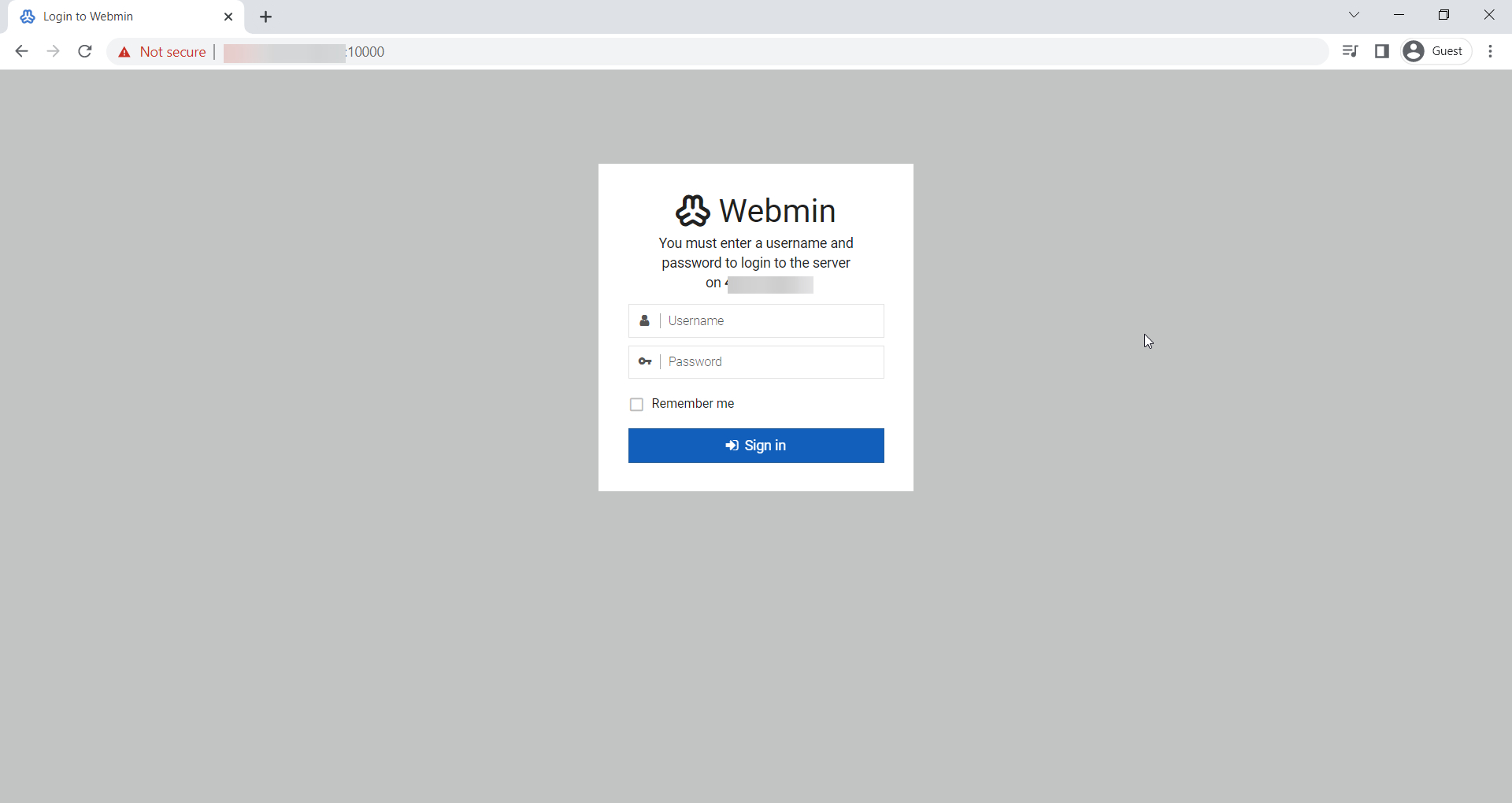Toggle the browser side panel icon
This screenshot has height=803, width=1512.
point(1382,52)
